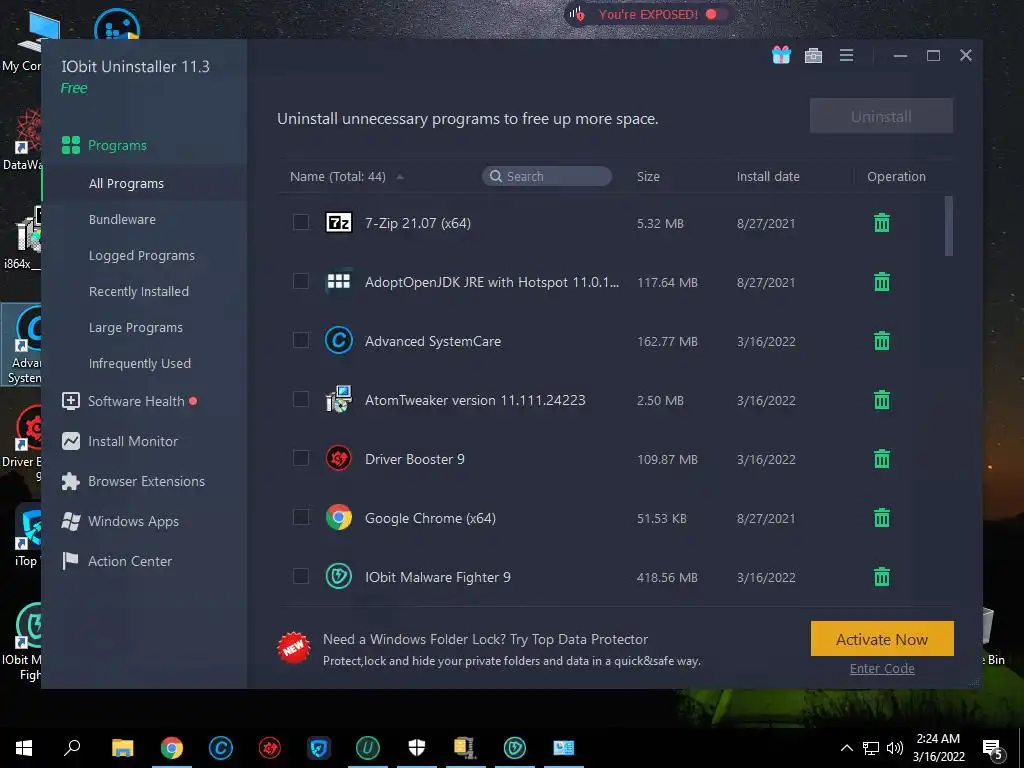
Task: Click the IObit Malware Fighter program icon
Action: (339, 577)
